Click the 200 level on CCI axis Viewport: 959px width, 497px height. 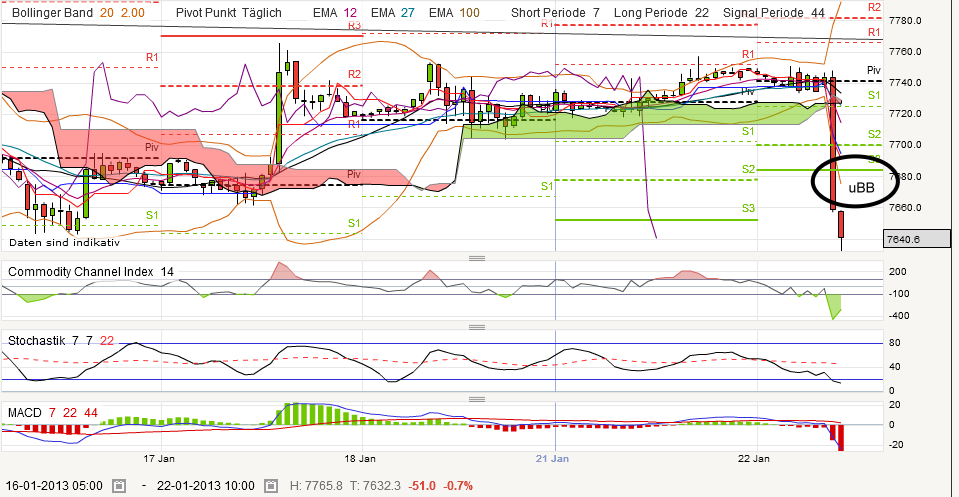(x=898, y=272)
